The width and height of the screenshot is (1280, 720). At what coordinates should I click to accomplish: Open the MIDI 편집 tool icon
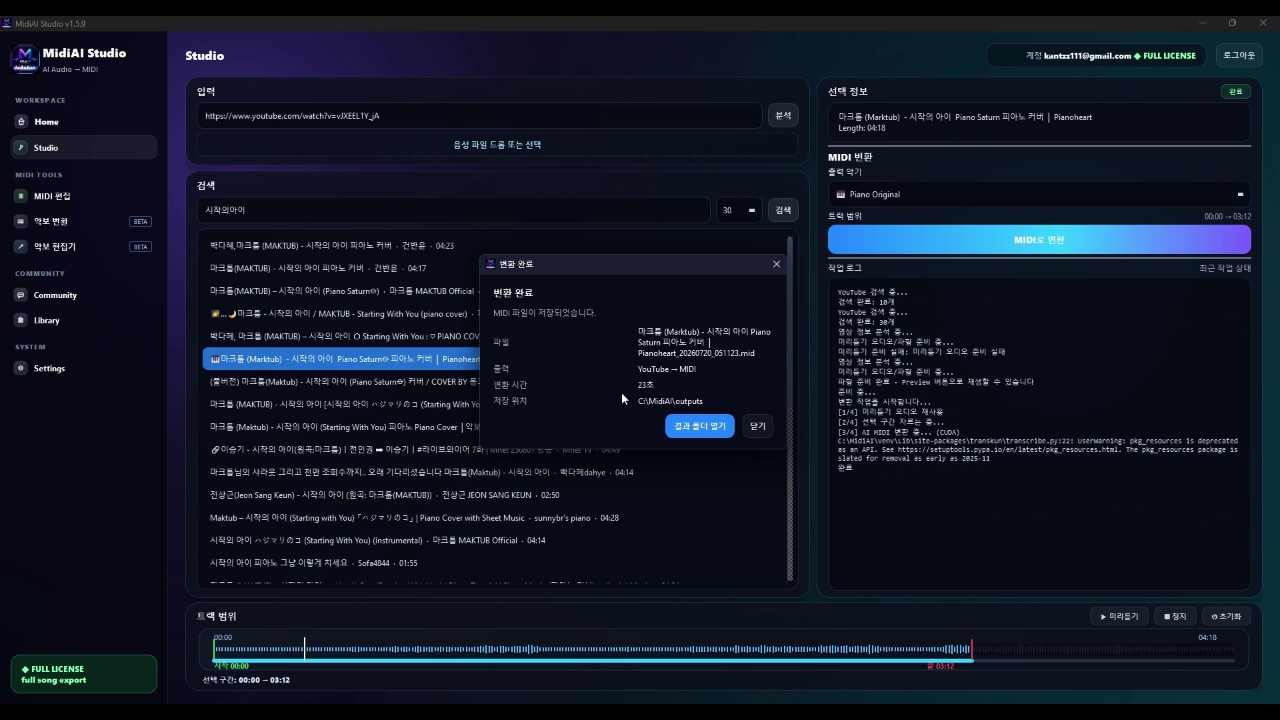(21, 196)
